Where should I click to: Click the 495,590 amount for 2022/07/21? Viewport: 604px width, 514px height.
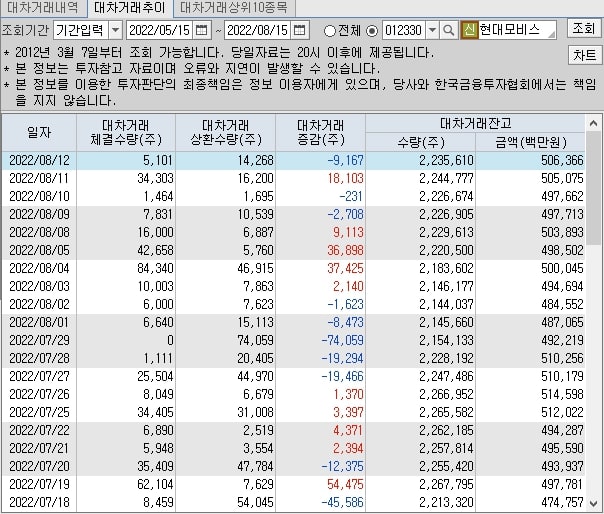(x=562, y=448)
